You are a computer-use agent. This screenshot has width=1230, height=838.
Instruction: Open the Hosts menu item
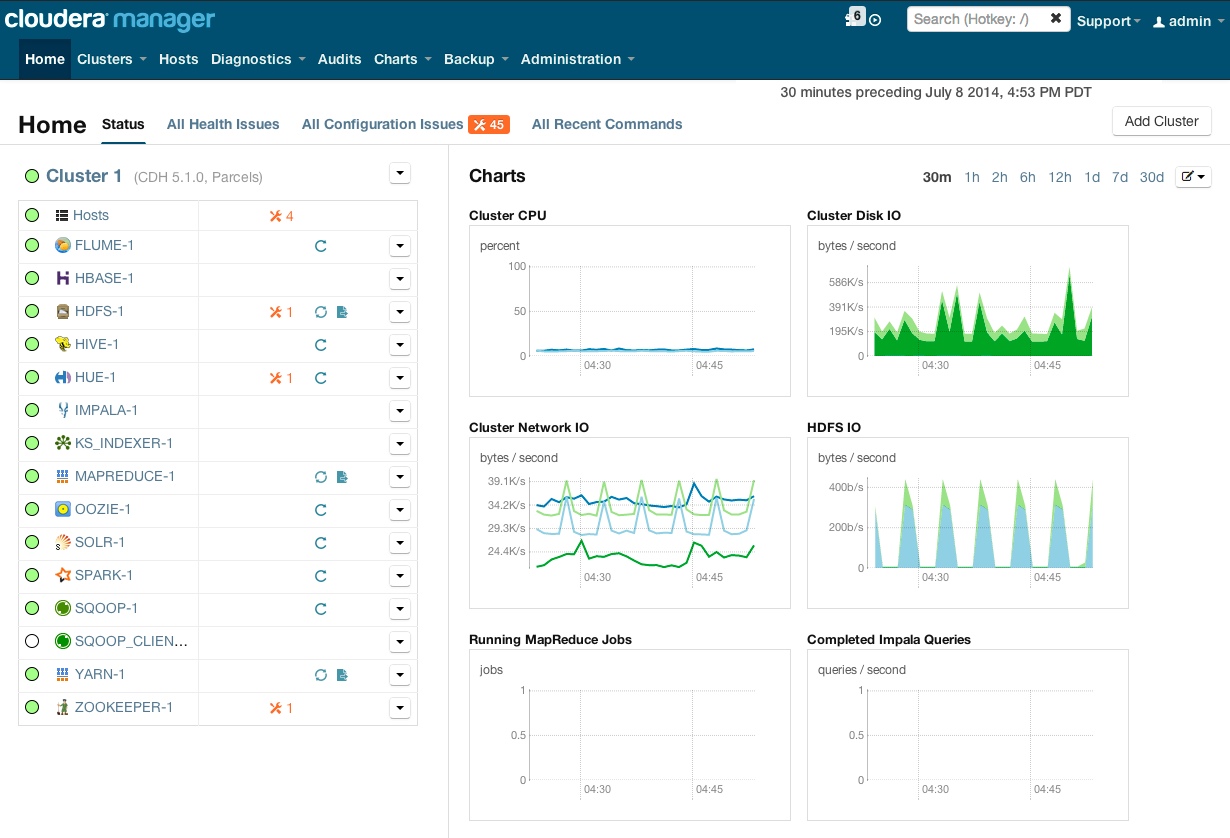tap(179, 59)
